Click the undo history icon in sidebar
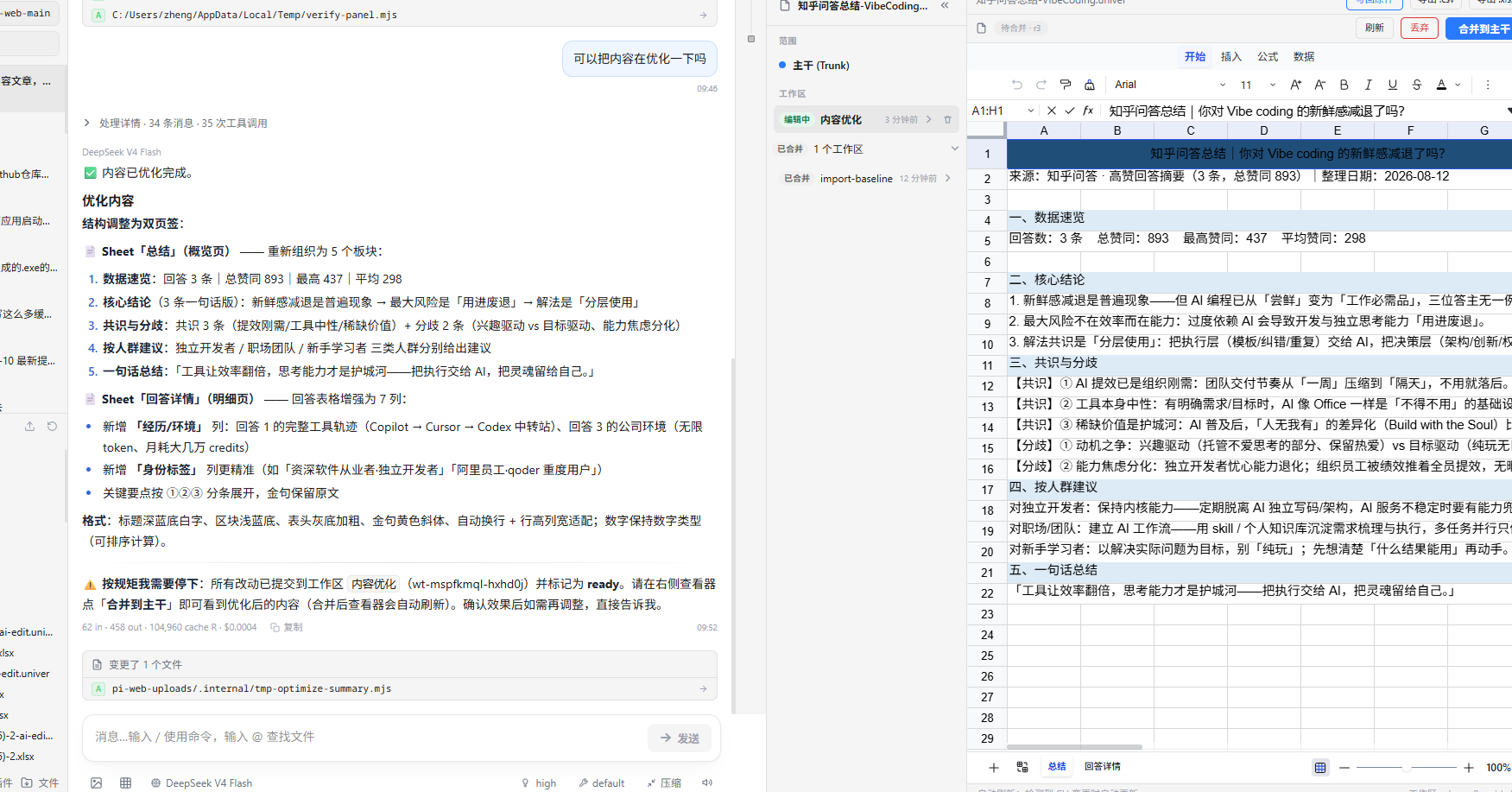Screen dimensions: 1512x792 coord(52,427)
